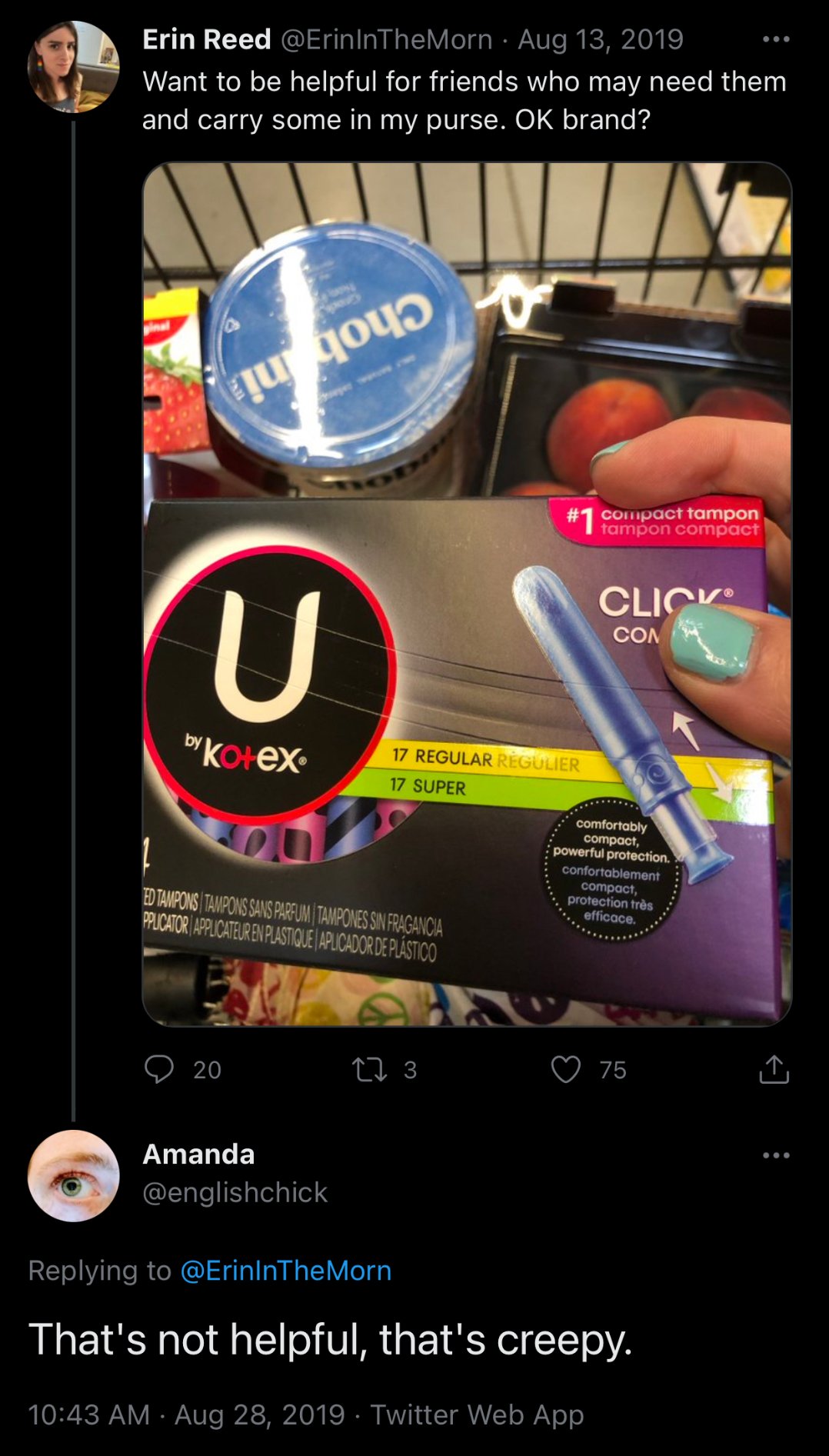
Task: Open Erin Reed's profile avatar
Action: (73, 67)
